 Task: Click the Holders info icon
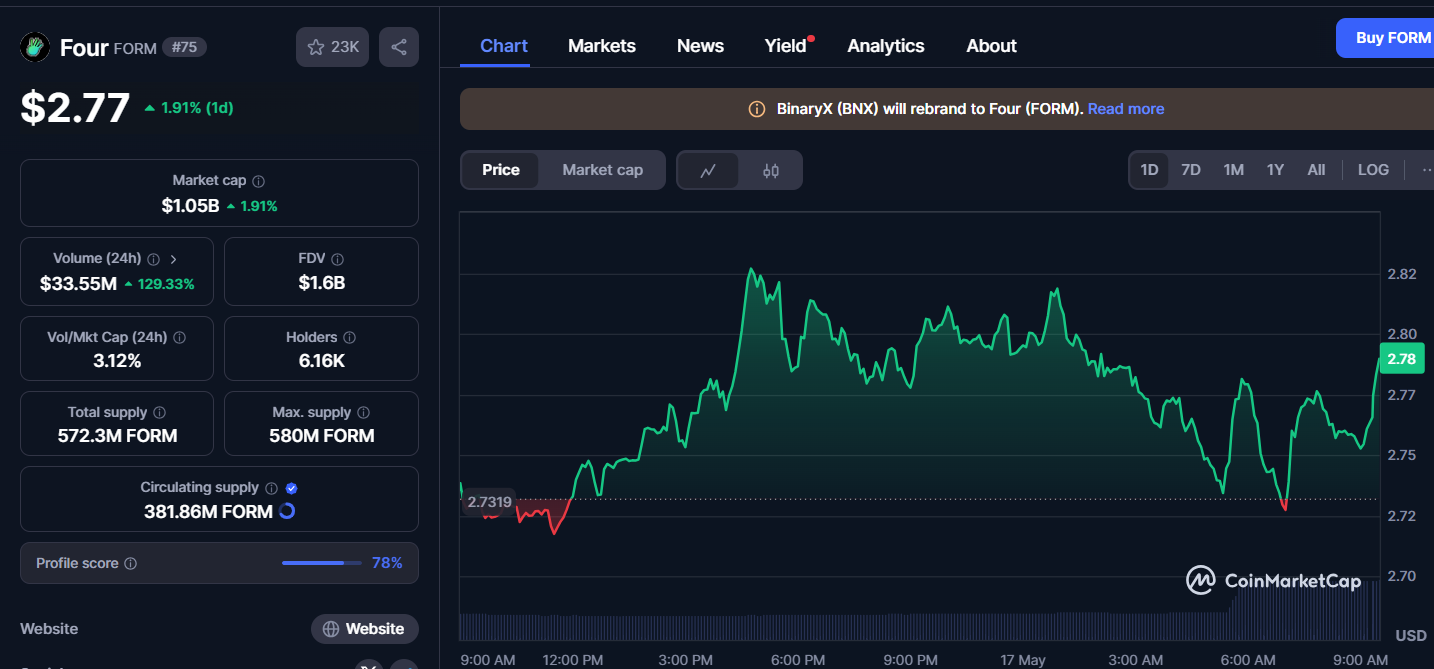pyautogui.click(x=350, y=338)
